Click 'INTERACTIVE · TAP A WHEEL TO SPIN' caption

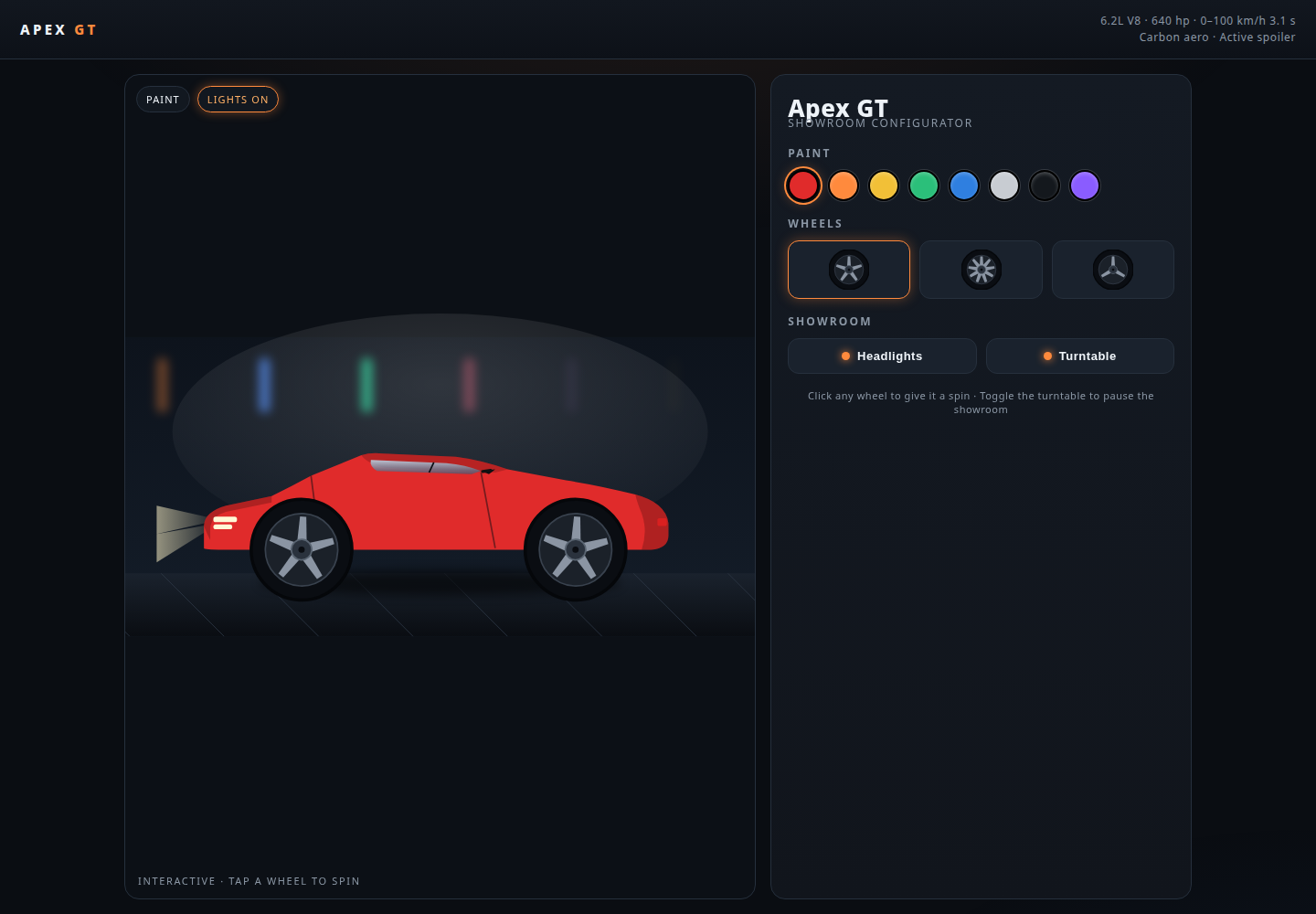[249, 881]
